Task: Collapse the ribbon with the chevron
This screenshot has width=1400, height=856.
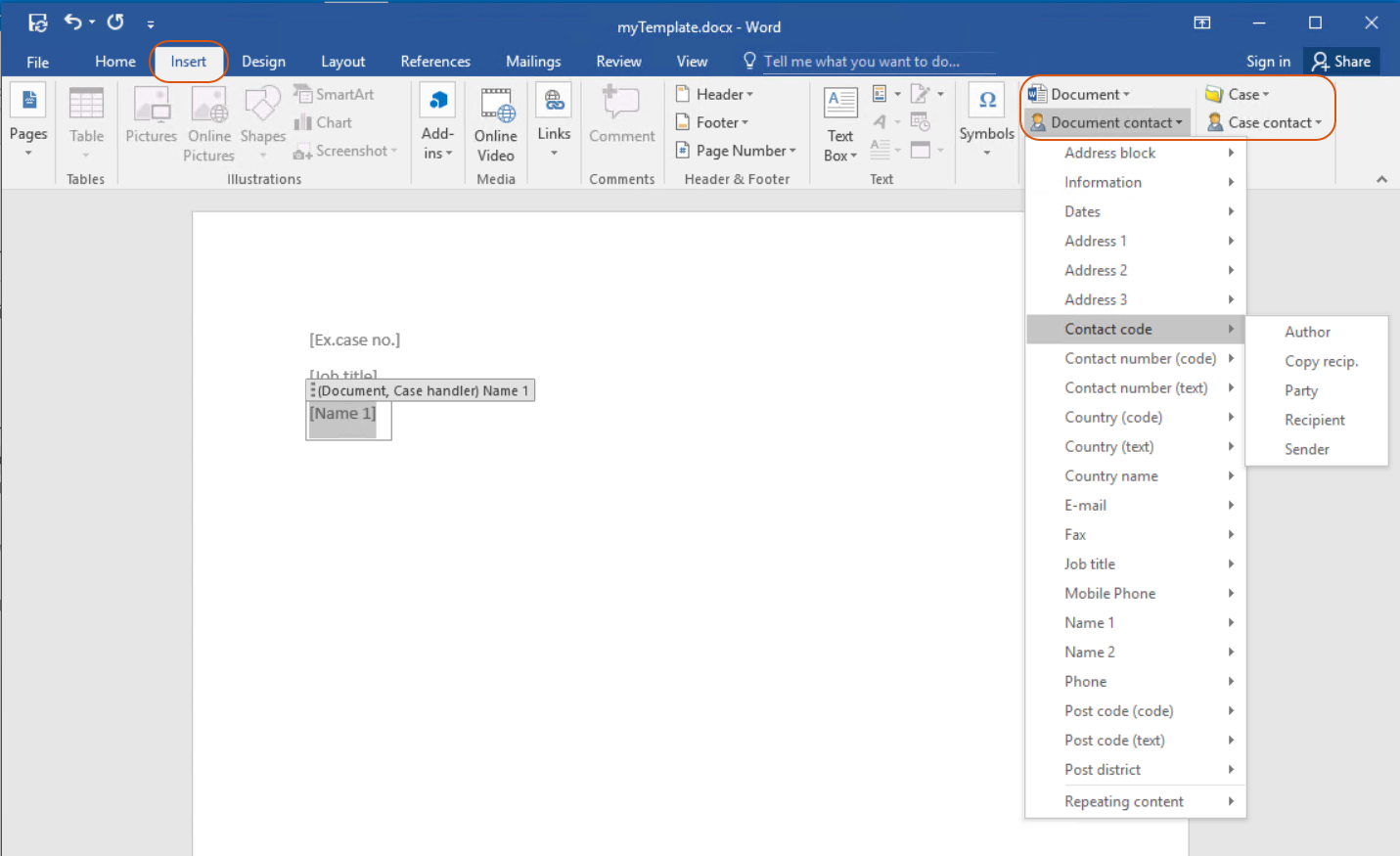Action: coord(1381,179)
